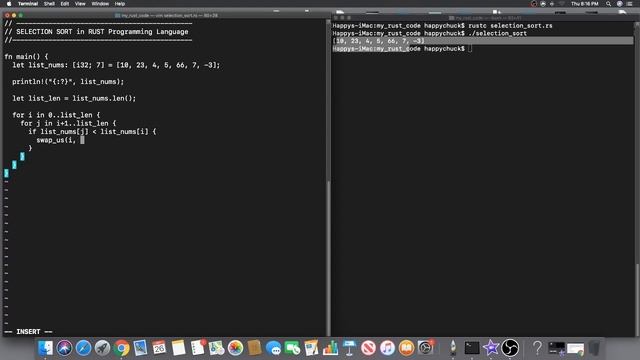640x360 pixels.
Task: Open the pen nib app in Dock
Action: click(453, 348)
